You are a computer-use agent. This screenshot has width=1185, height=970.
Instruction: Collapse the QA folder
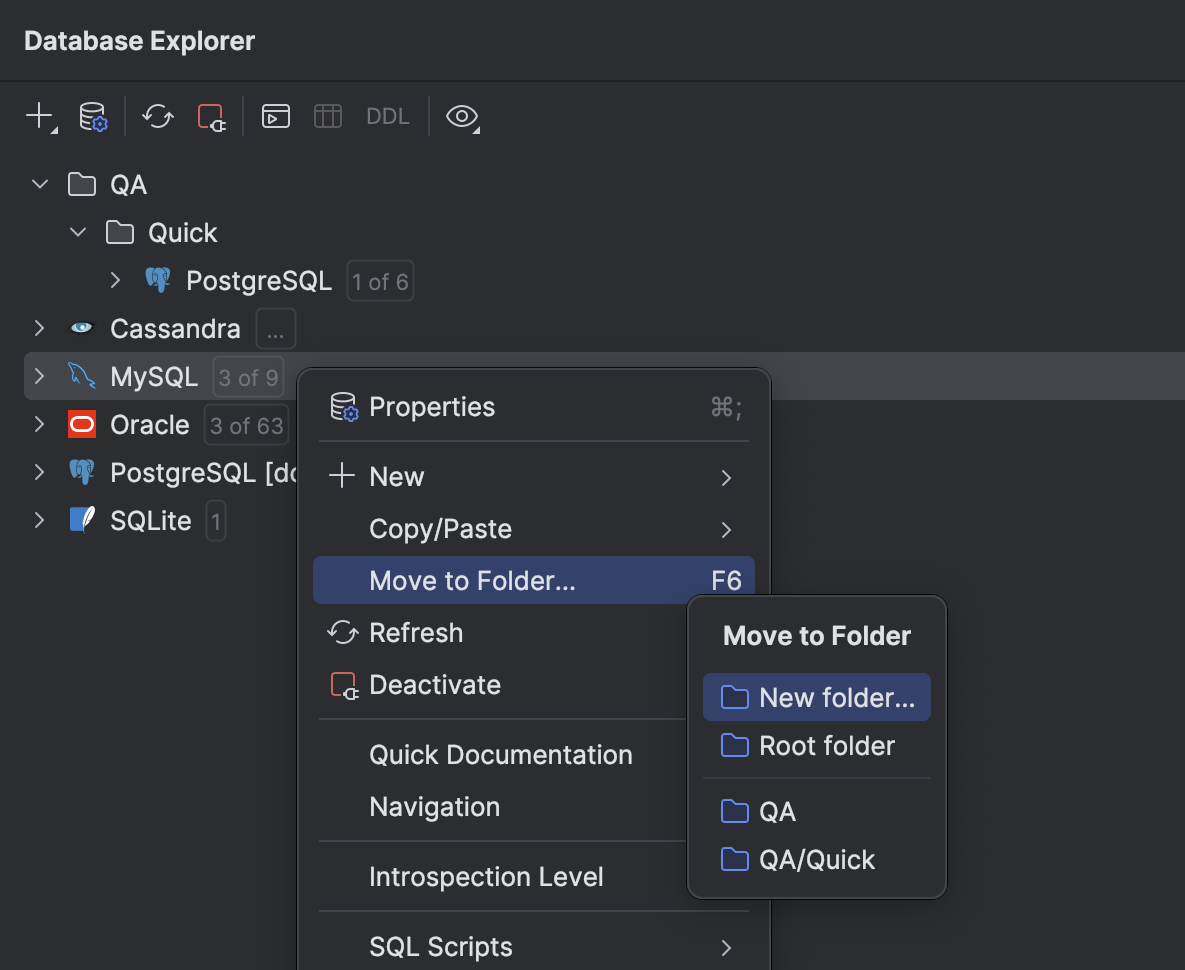point(38,184)
